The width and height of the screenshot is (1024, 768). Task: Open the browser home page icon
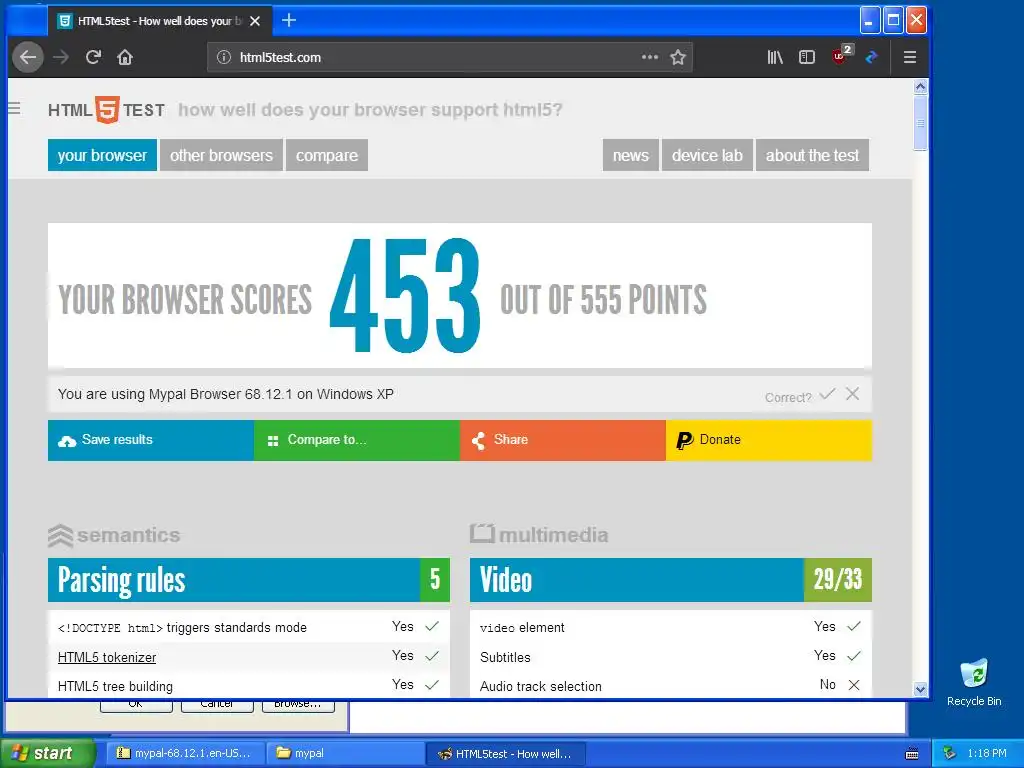click(125, 57)
